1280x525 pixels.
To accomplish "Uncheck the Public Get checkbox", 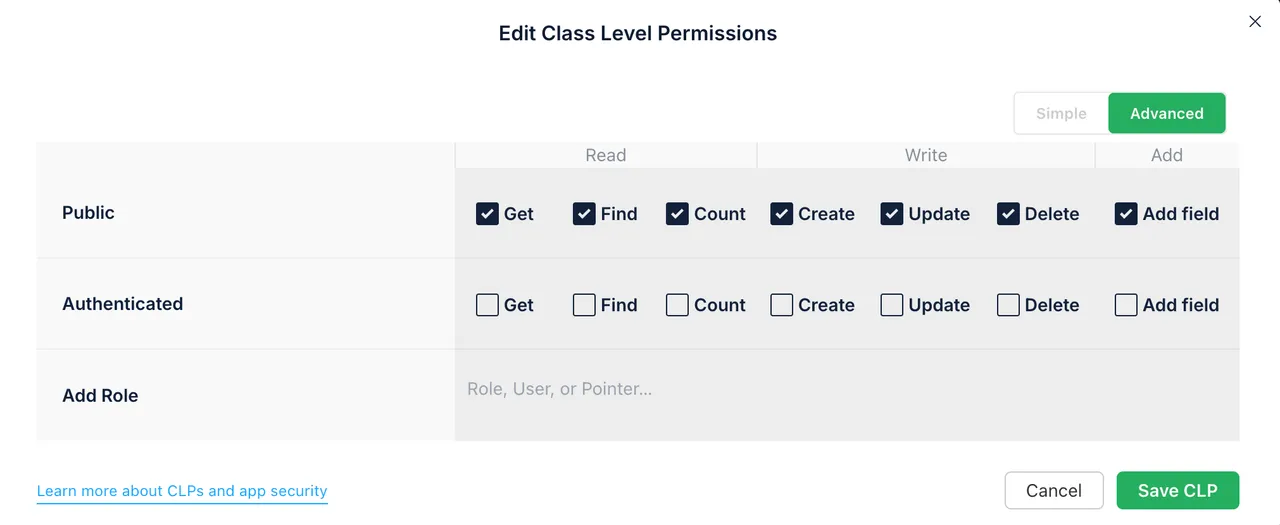I will tap(487, 214).
